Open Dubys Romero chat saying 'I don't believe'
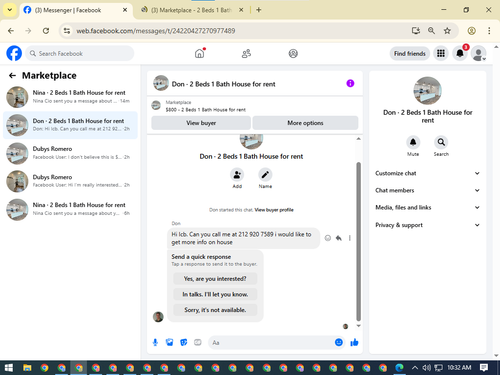 (70, 153)
